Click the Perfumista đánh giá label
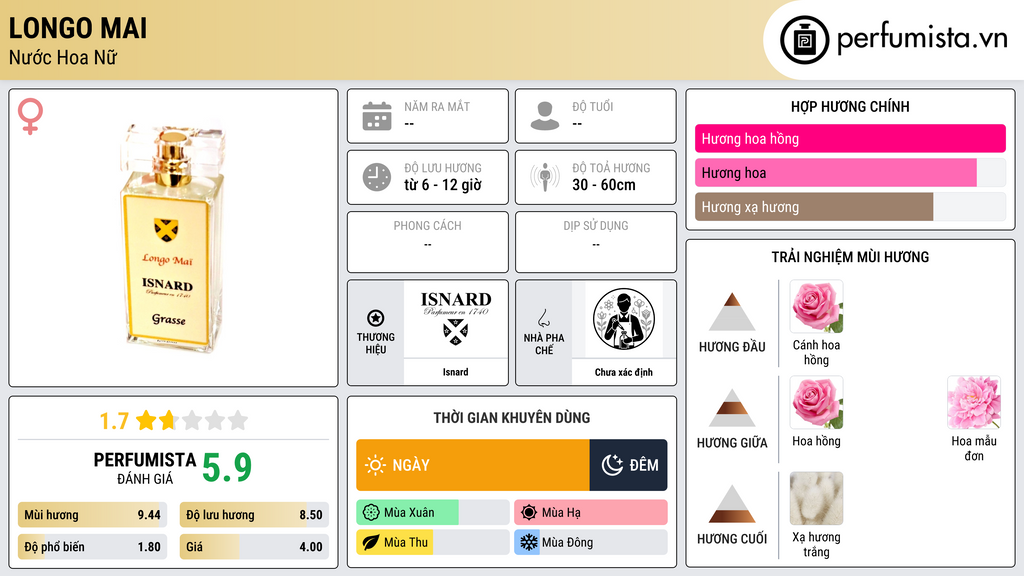The height and width of the screenshot is (576, 1024). [145, 468]
